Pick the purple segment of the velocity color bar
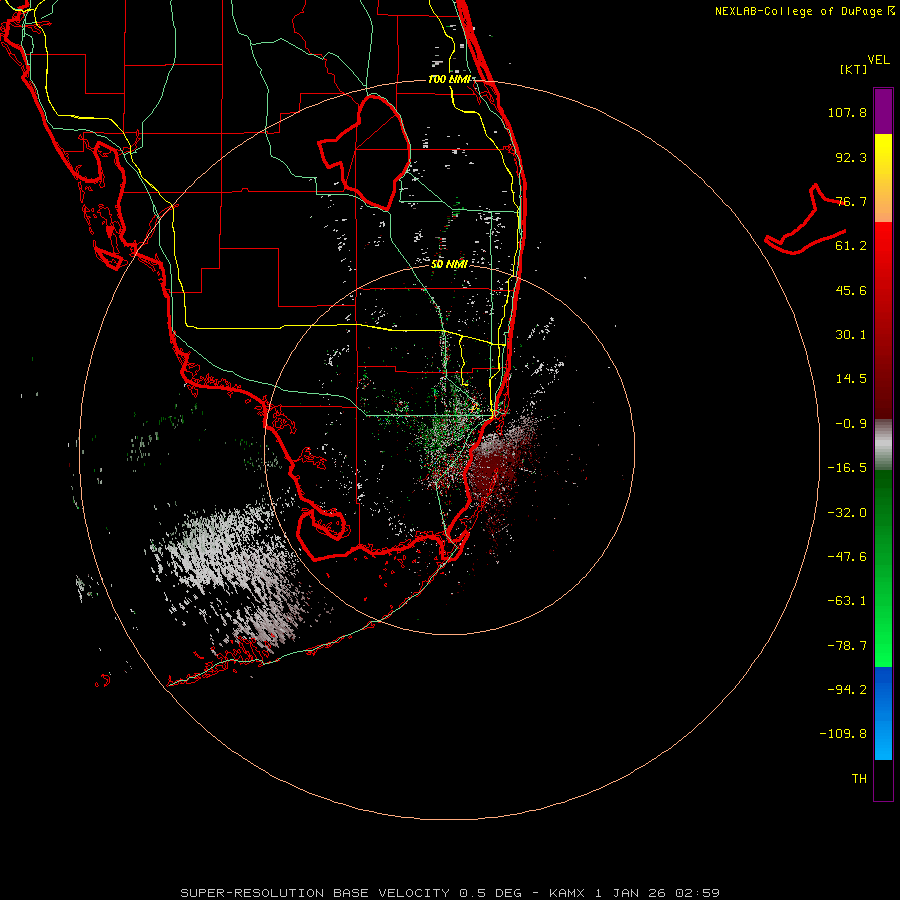Screen dimensions: 900x900 click(883, 111)
